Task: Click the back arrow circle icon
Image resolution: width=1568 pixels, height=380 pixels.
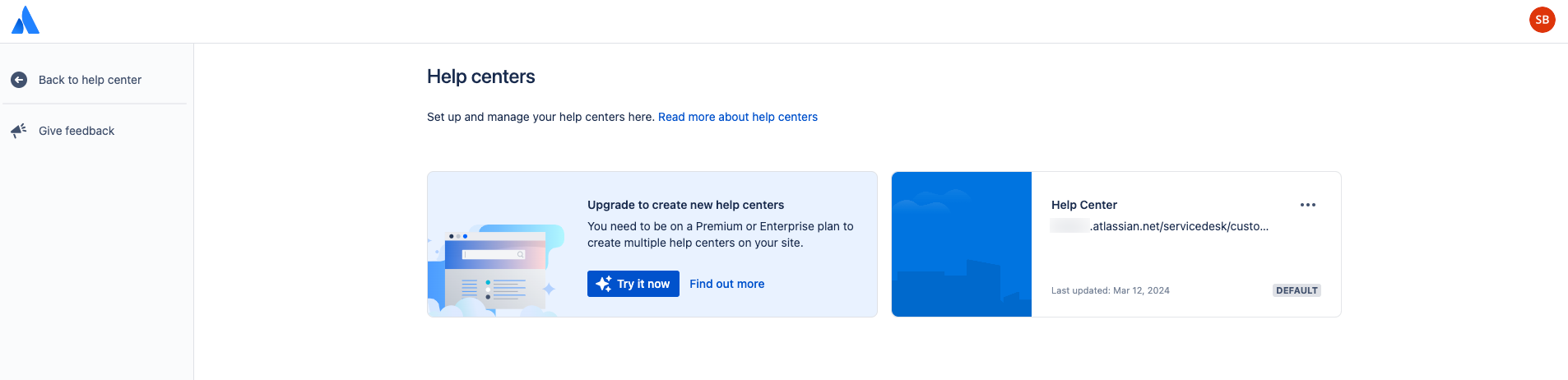Action: pos(19,80)
